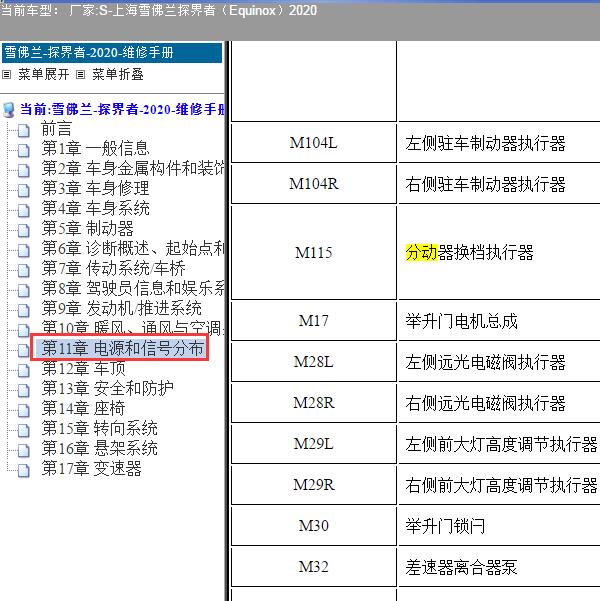
Task: Click the M28L code cell
Action: [314, 361]
